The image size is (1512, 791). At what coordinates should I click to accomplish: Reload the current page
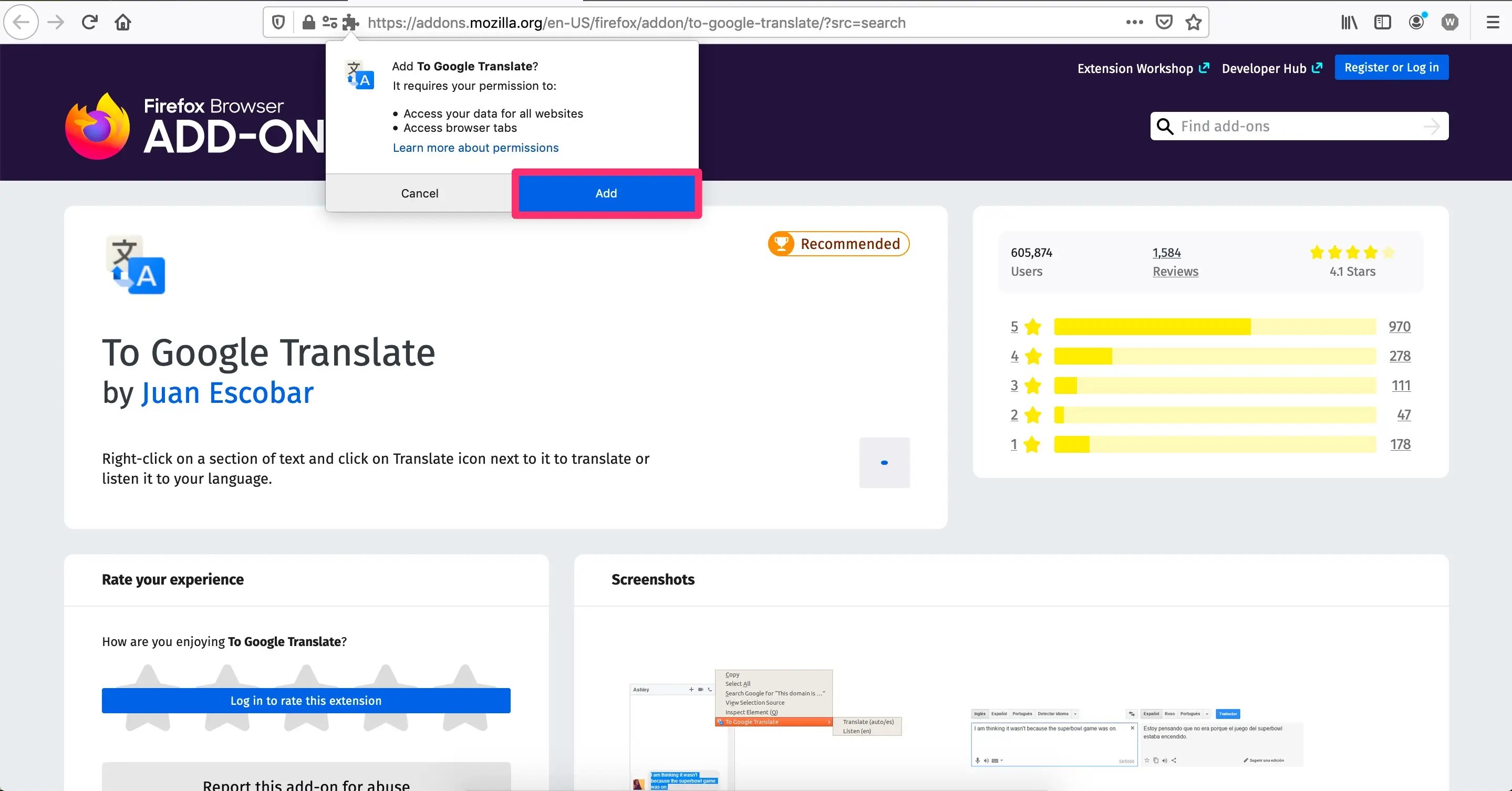click(x=89, y=22)
